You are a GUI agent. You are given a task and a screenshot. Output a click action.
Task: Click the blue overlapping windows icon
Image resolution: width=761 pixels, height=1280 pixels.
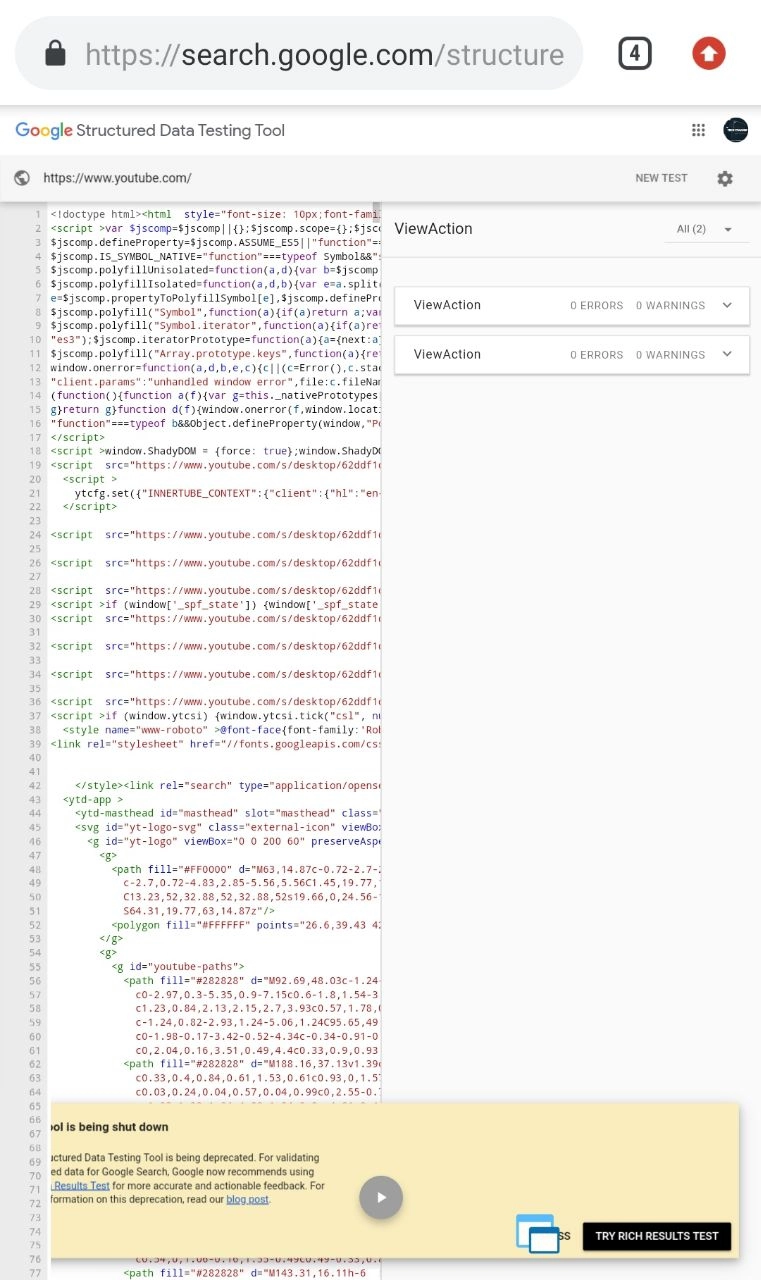[538, 1234]
